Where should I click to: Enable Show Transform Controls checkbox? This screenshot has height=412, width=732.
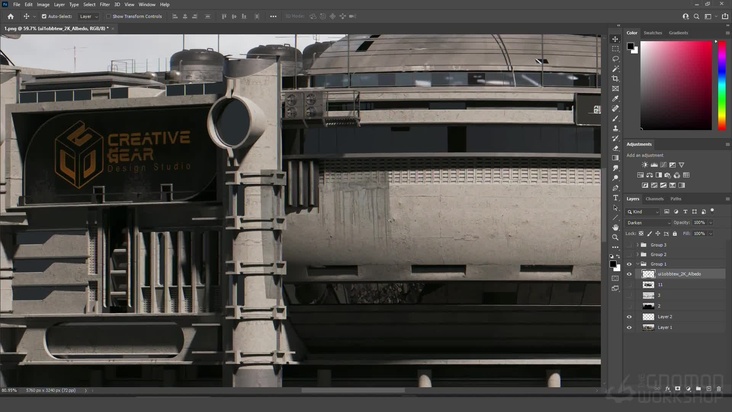coord(108,16)
